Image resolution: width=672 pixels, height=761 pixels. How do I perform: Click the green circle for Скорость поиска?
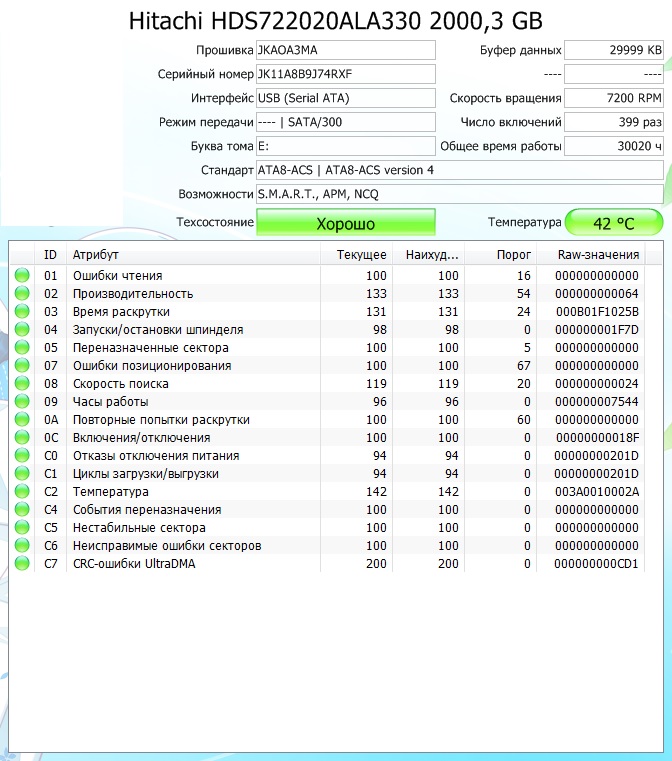pyautogui.click(x=22, y=383)
